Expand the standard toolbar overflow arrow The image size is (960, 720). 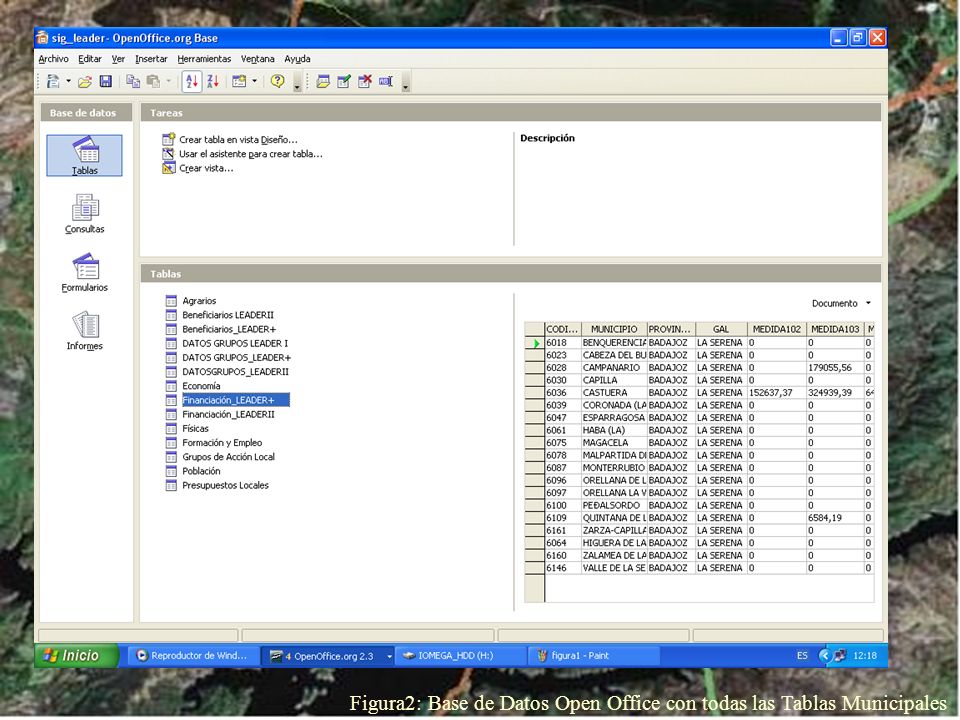pos(298,82)
